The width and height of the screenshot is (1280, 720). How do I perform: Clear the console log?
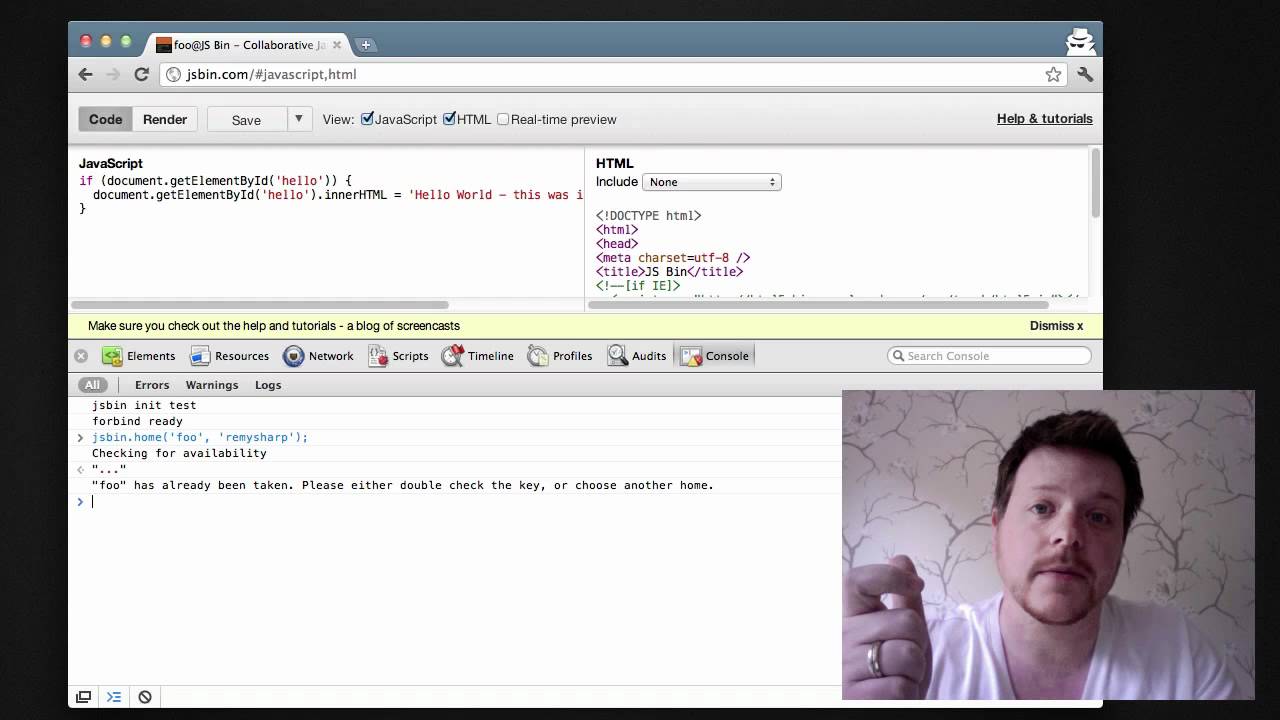pos(145,697)
